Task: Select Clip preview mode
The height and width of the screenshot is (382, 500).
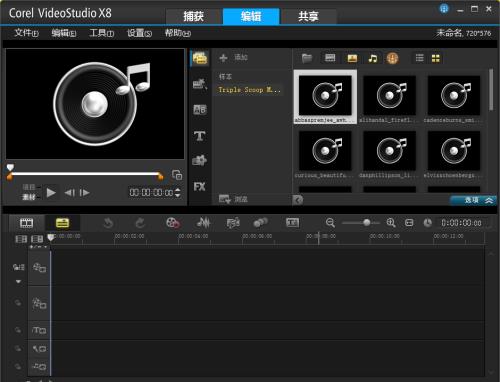Action: (29, 197)
